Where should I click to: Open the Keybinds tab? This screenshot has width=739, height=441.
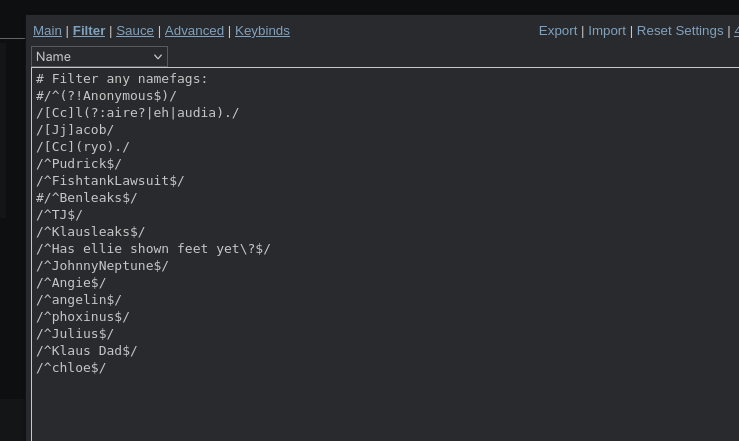tap(262, 31)
